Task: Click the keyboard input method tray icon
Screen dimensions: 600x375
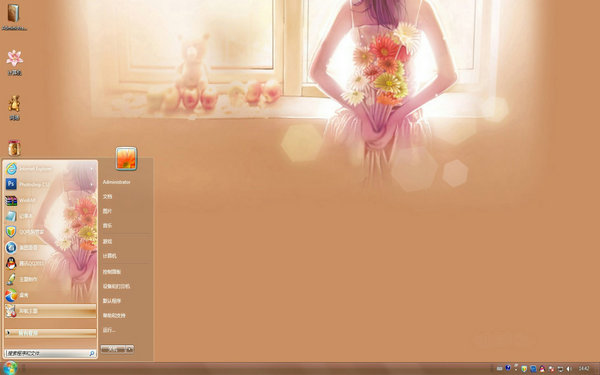Action: pyautogui.click(x=499, y=369)
